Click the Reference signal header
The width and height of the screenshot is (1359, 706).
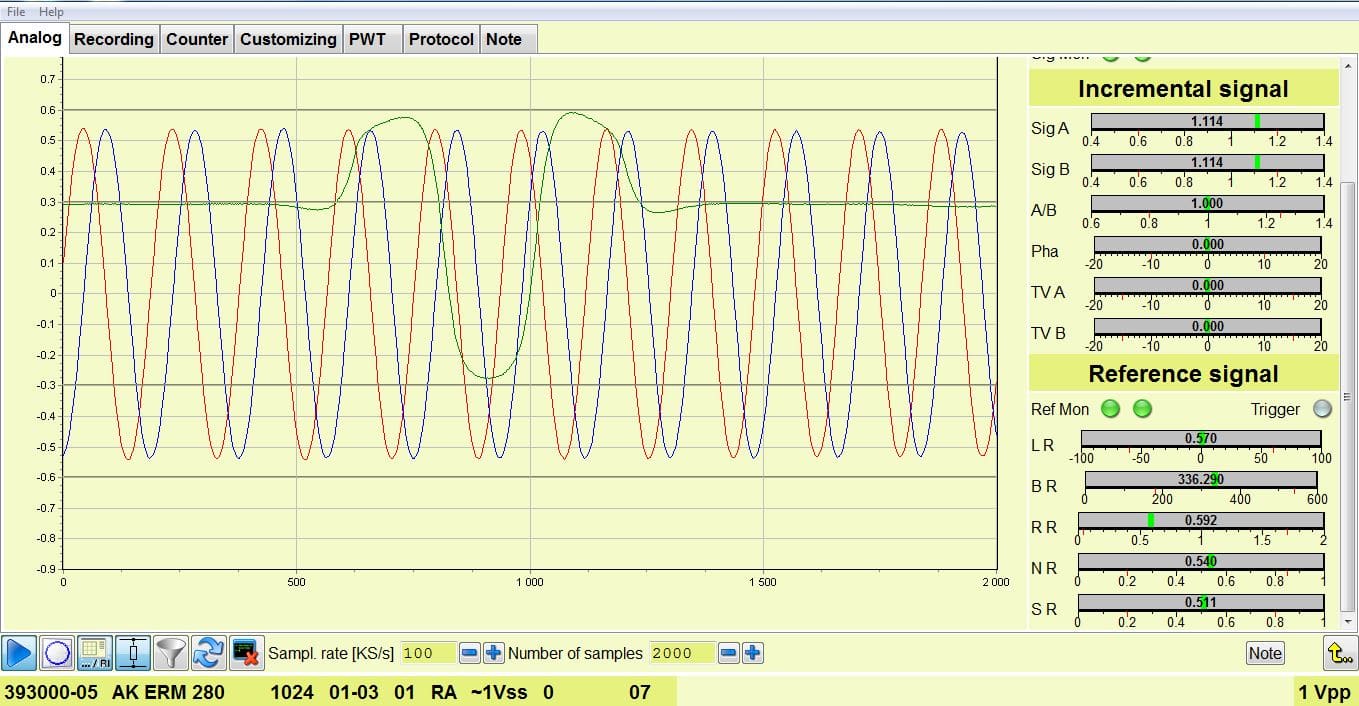tap(1183, 374)
